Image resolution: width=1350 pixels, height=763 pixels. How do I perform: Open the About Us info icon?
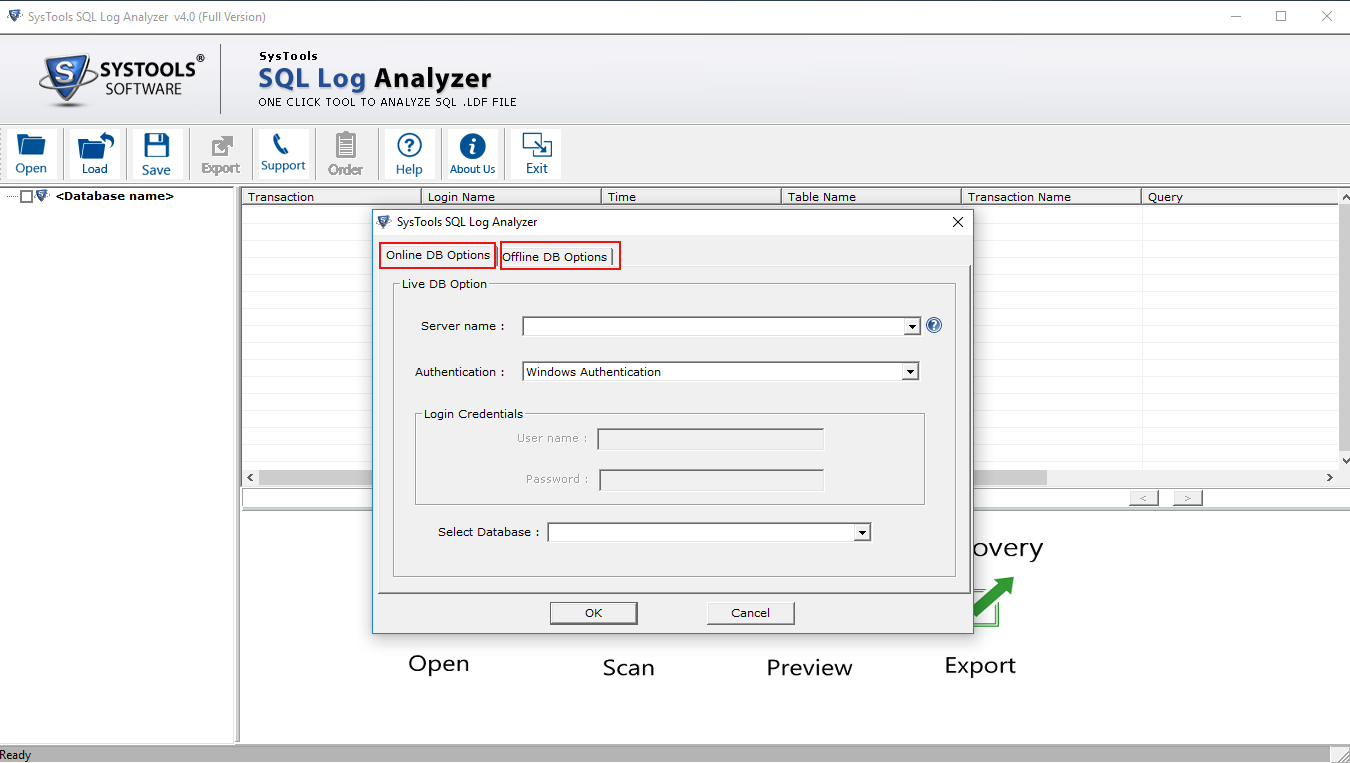(472, 154)
